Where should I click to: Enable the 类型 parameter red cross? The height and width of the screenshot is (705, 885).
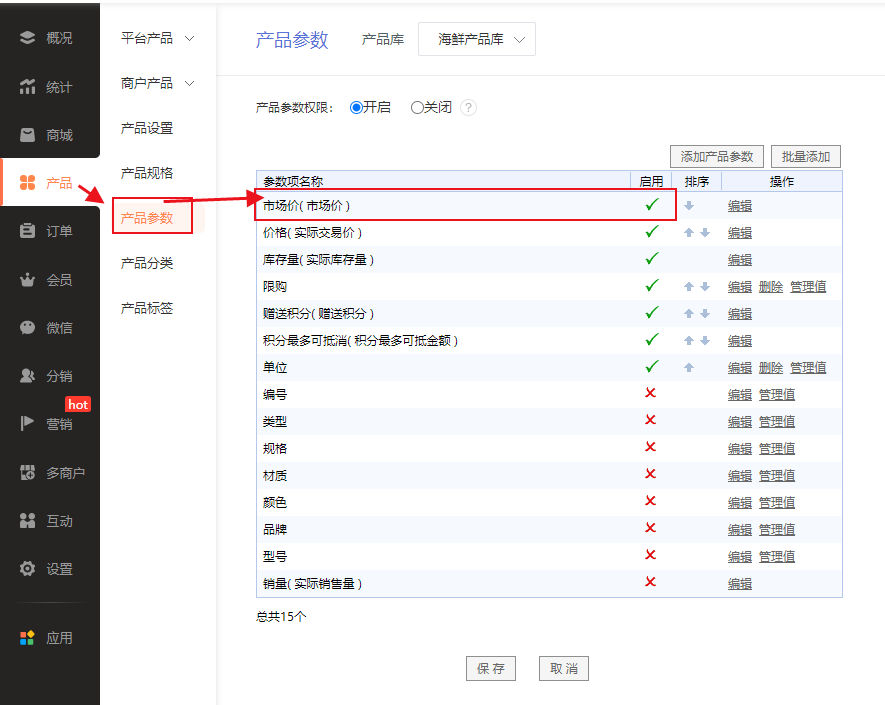(650, 420)
